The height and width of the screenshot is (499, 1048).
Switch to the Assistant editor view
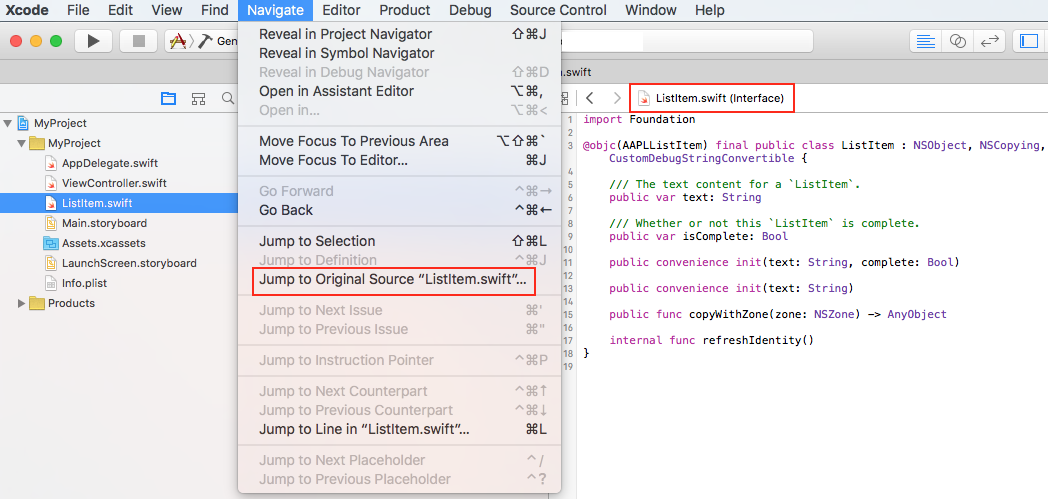958,41
